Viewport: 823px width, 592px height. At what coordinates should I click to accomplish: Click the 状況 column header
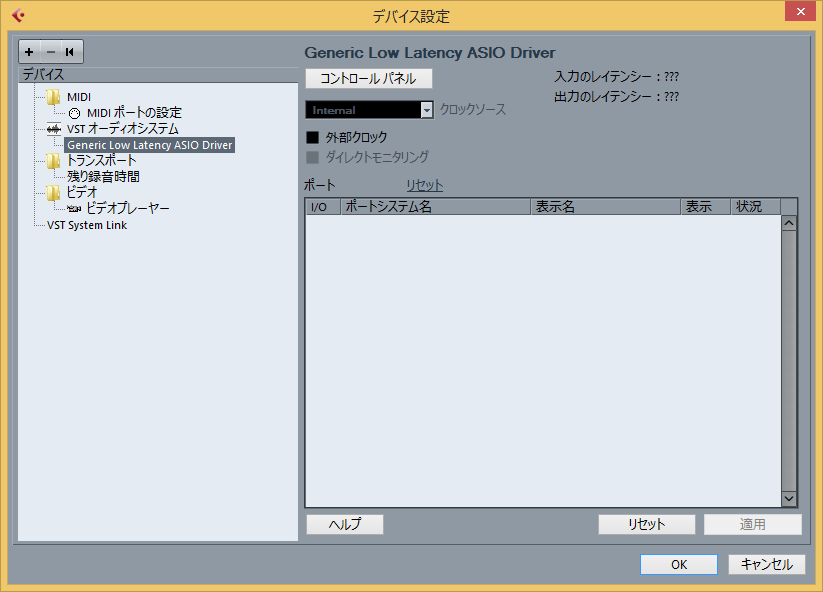[755, 207]
